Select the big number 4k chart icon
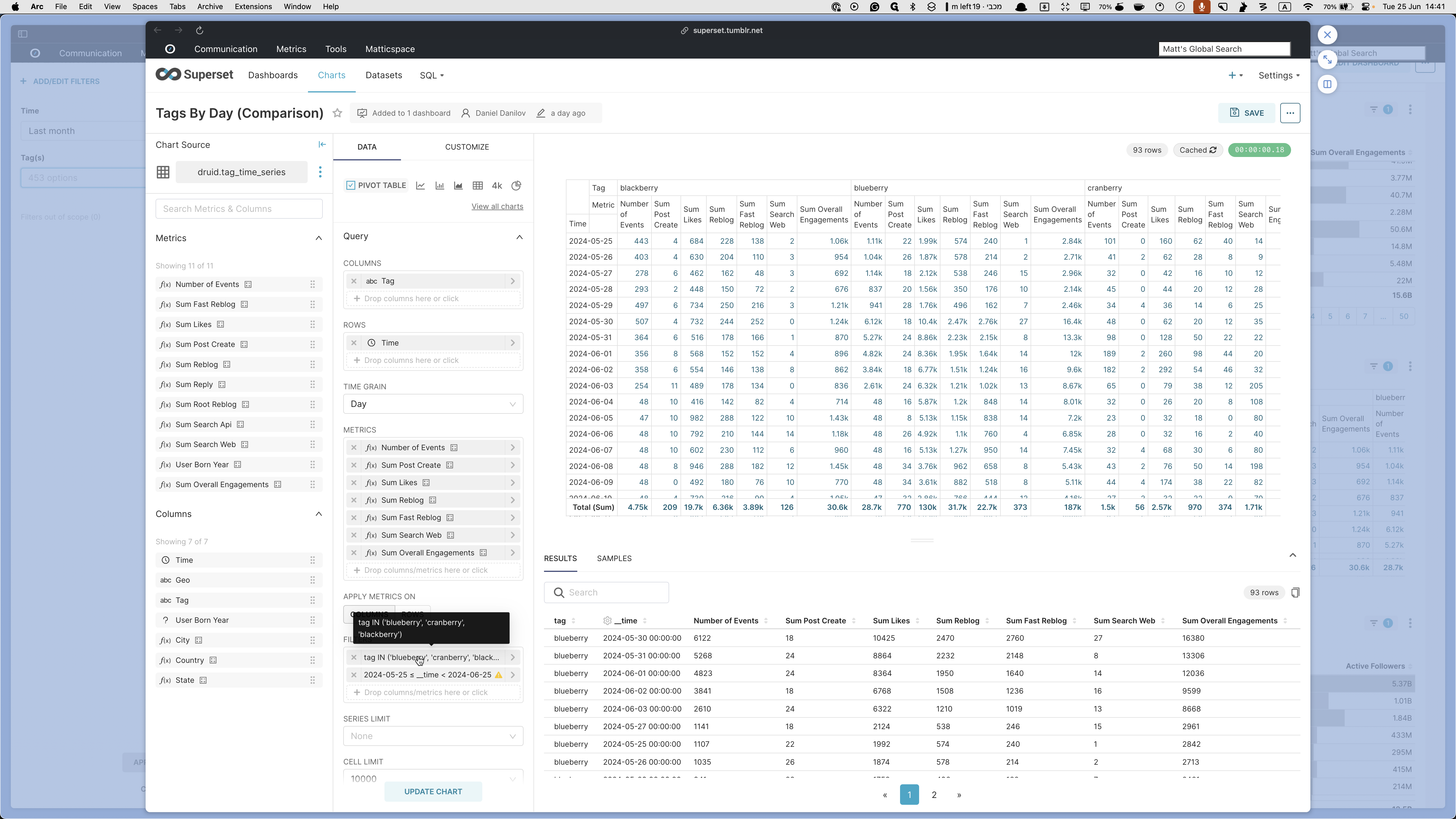 pyautogui.click(x=497, y=185)
